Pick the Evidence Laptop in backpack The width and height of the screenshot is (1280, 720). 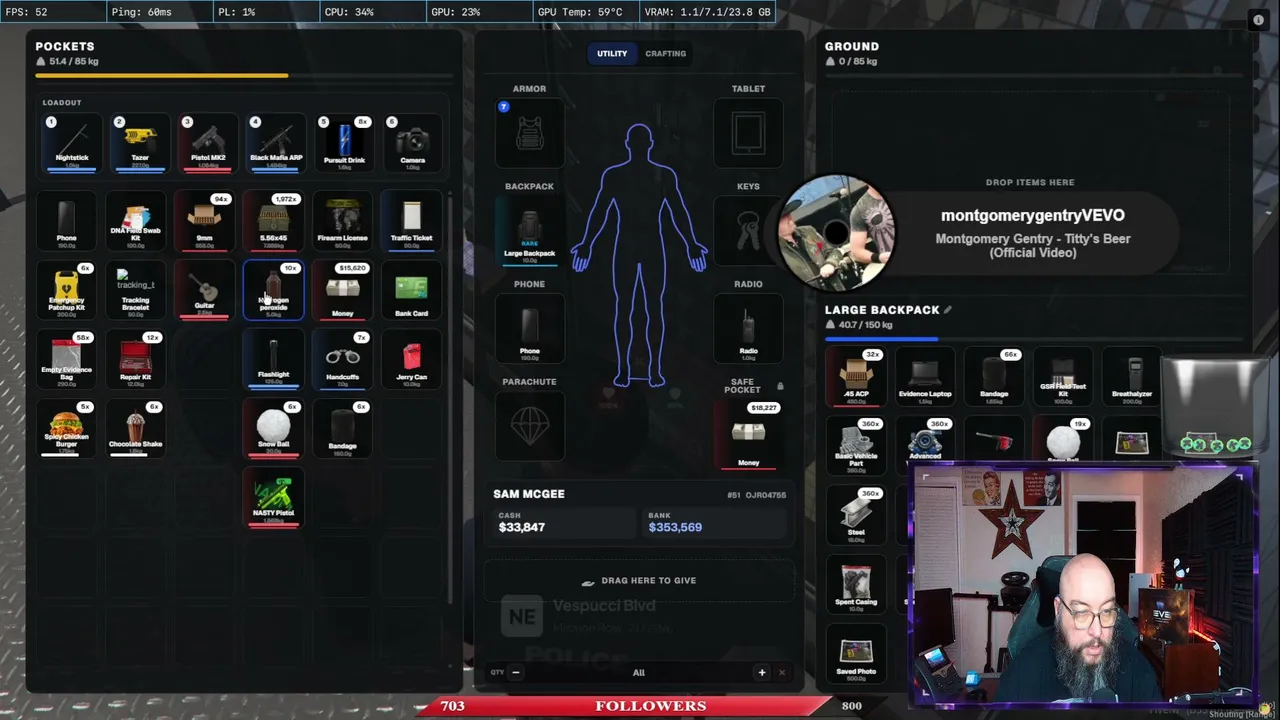[925, 377]
